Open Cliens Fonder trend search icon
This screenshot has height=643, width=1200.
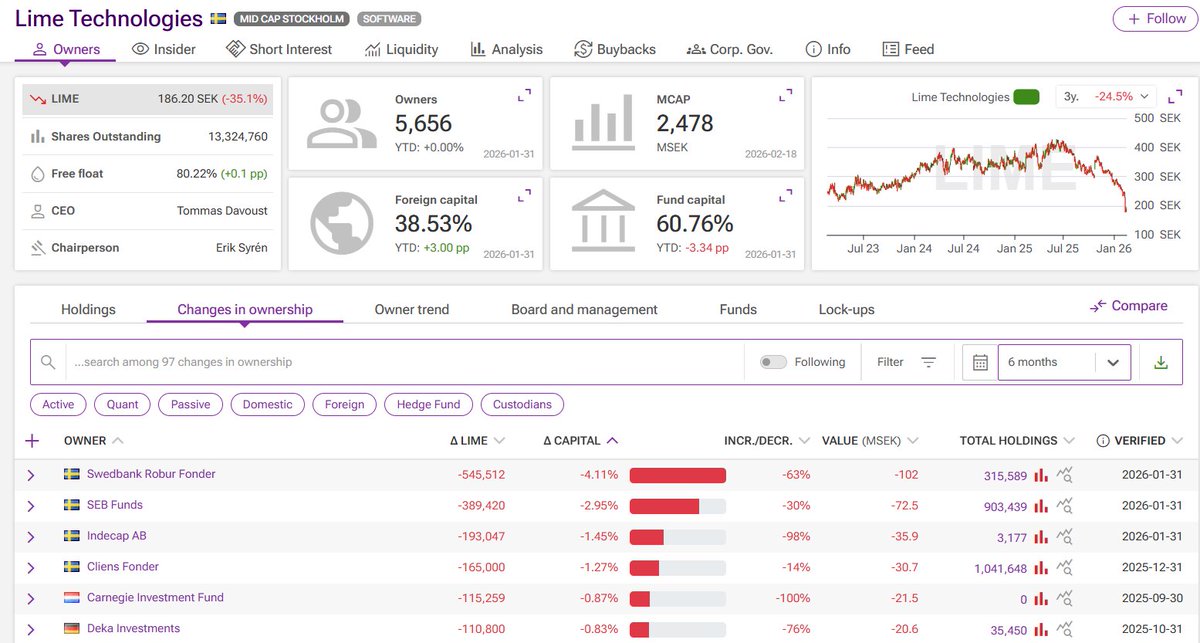point(1066,568)
